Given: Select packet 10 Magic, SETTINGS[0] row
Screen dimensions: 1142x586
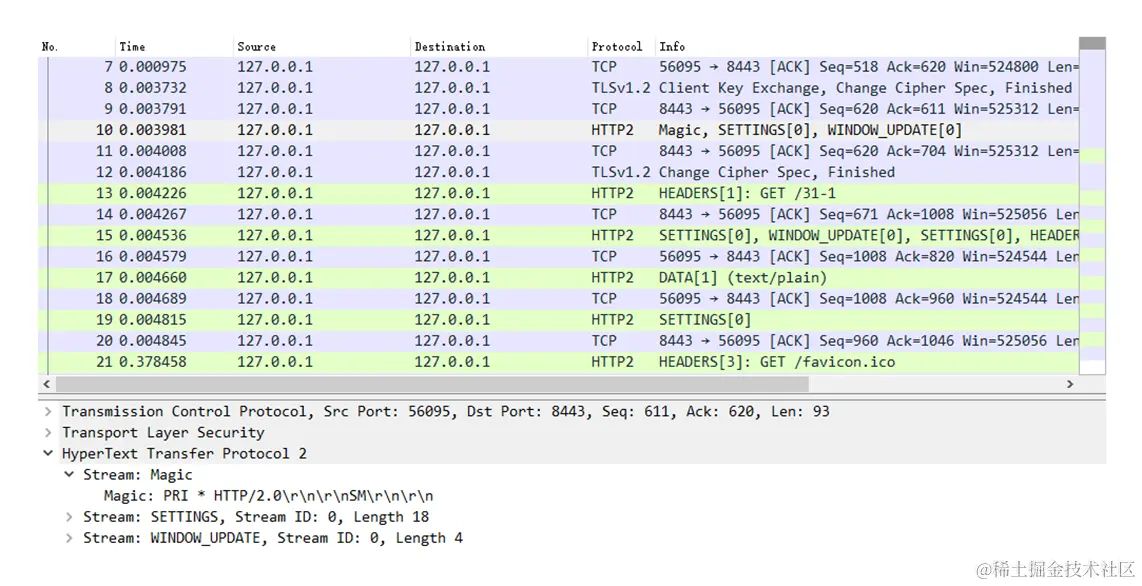Looking at the screenshot, I should pos(558,130).
